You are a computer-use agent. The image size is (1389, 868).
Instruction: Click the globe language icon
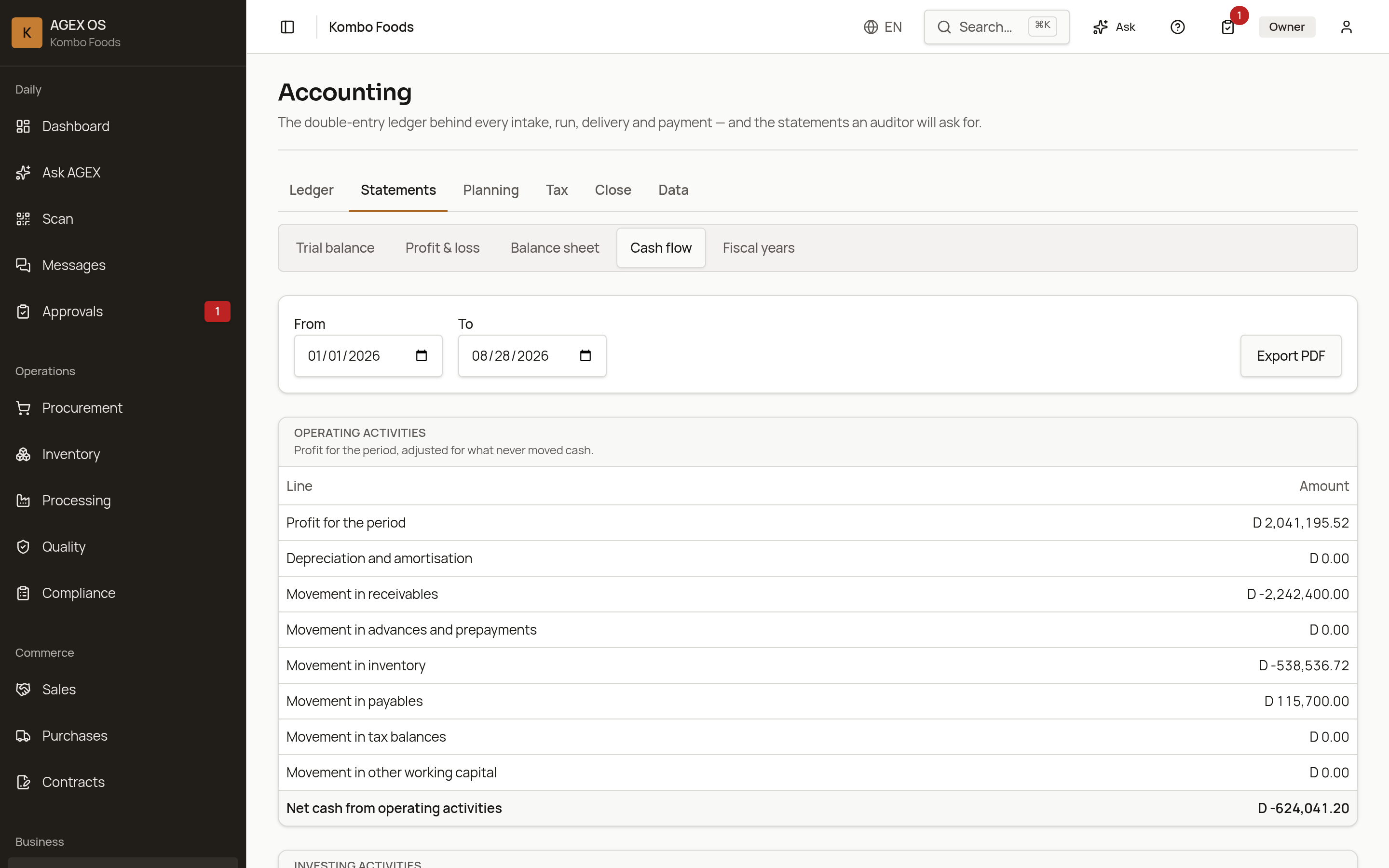871,27
